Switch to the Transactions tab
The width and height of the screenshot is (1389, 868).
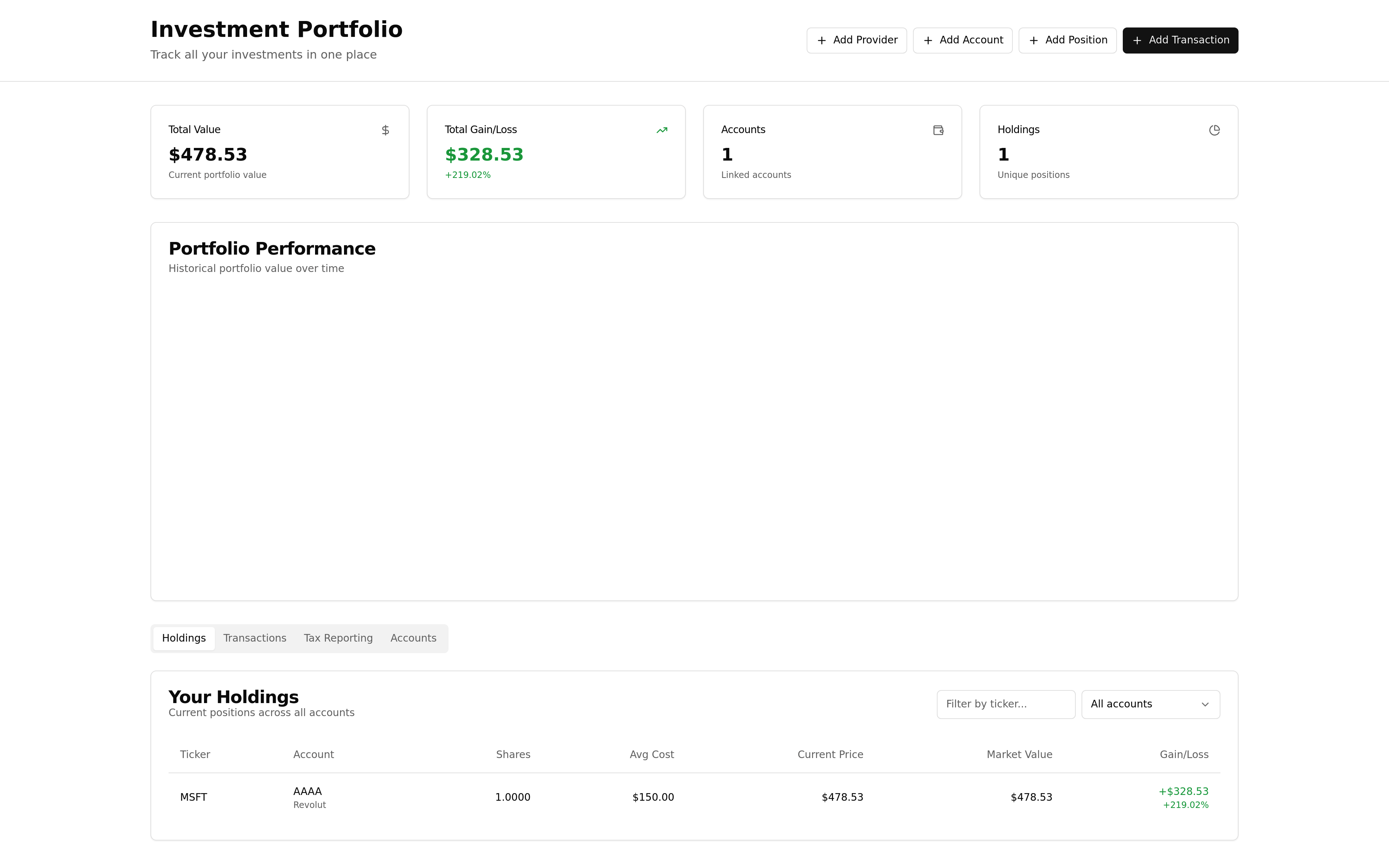pos(254,638)
